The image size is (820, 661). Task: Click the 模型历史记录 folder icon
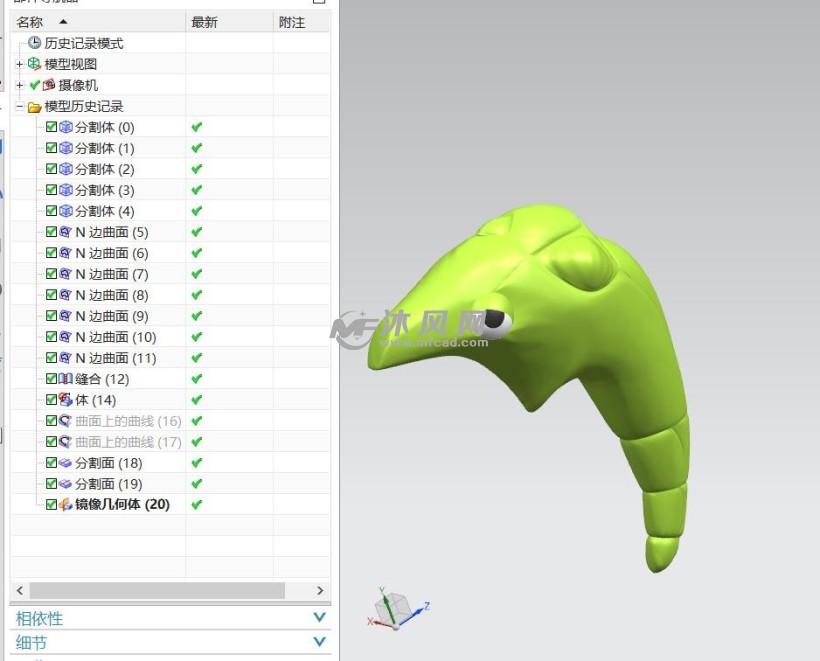click(35, 107)
